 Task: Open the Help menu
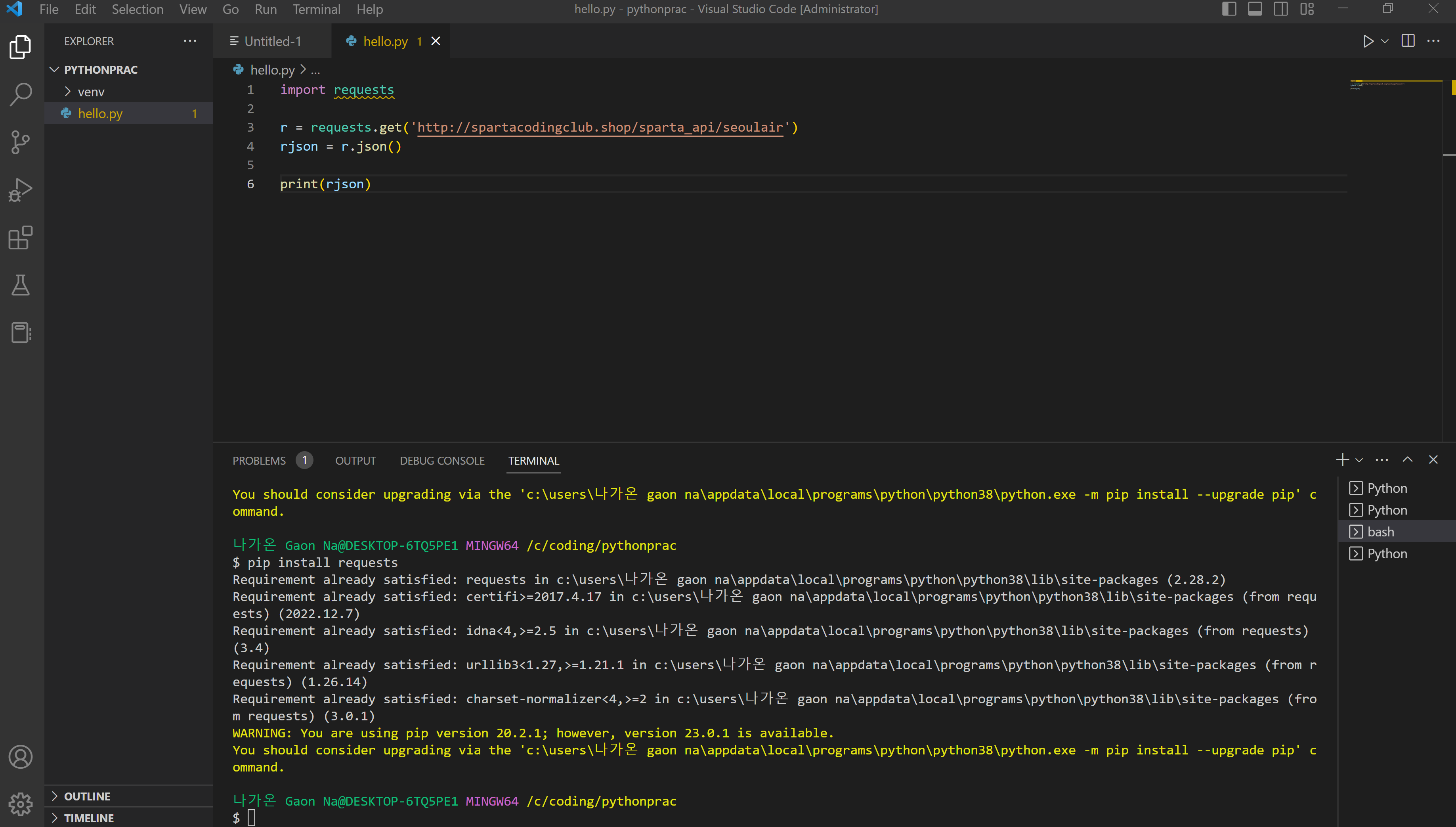(369, 9)
